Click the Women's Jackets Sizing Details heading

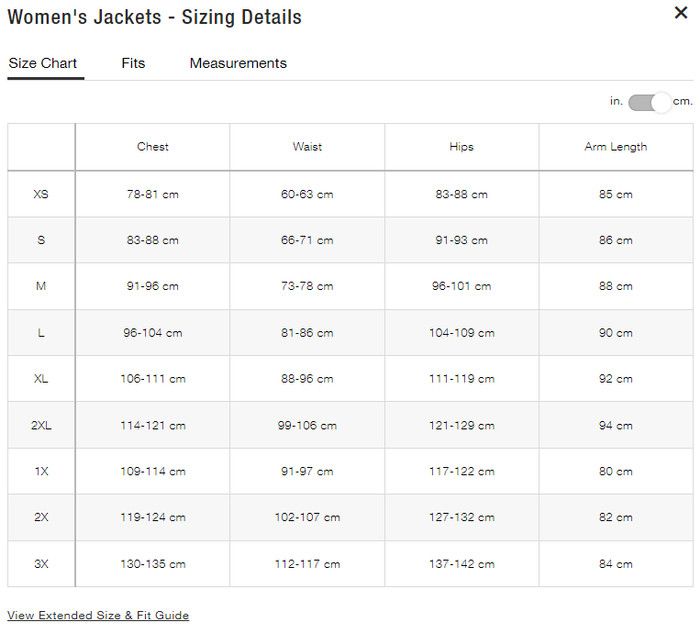click(154, 17)
